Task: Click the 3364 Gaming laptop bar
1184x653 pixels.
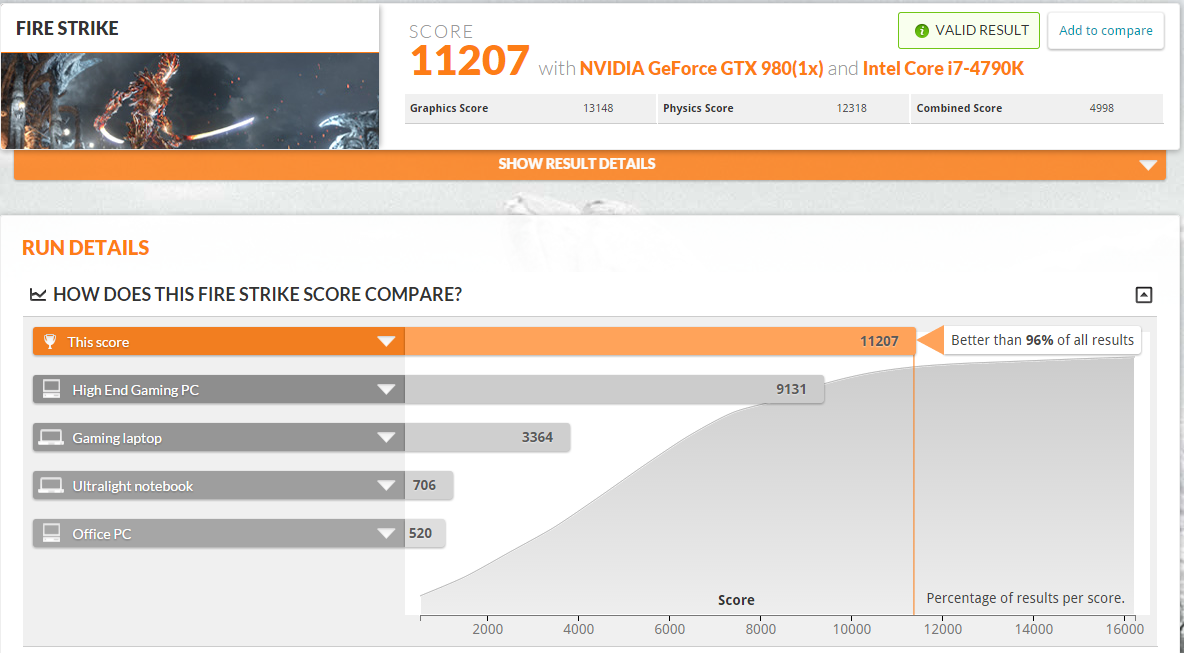Action: point(487,438)
